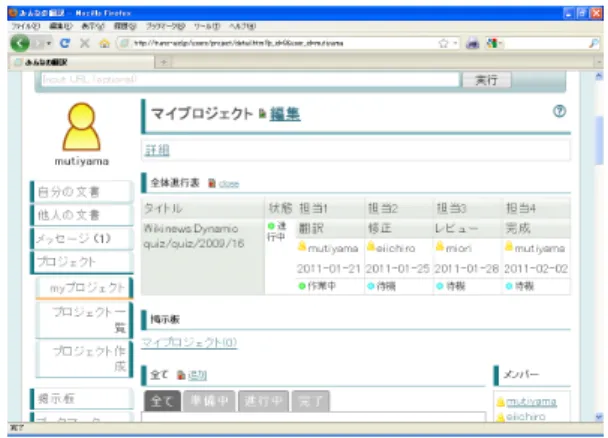Open 他人の文書 in the sidebar
608x438 pixels.
[x=82, y=215]
